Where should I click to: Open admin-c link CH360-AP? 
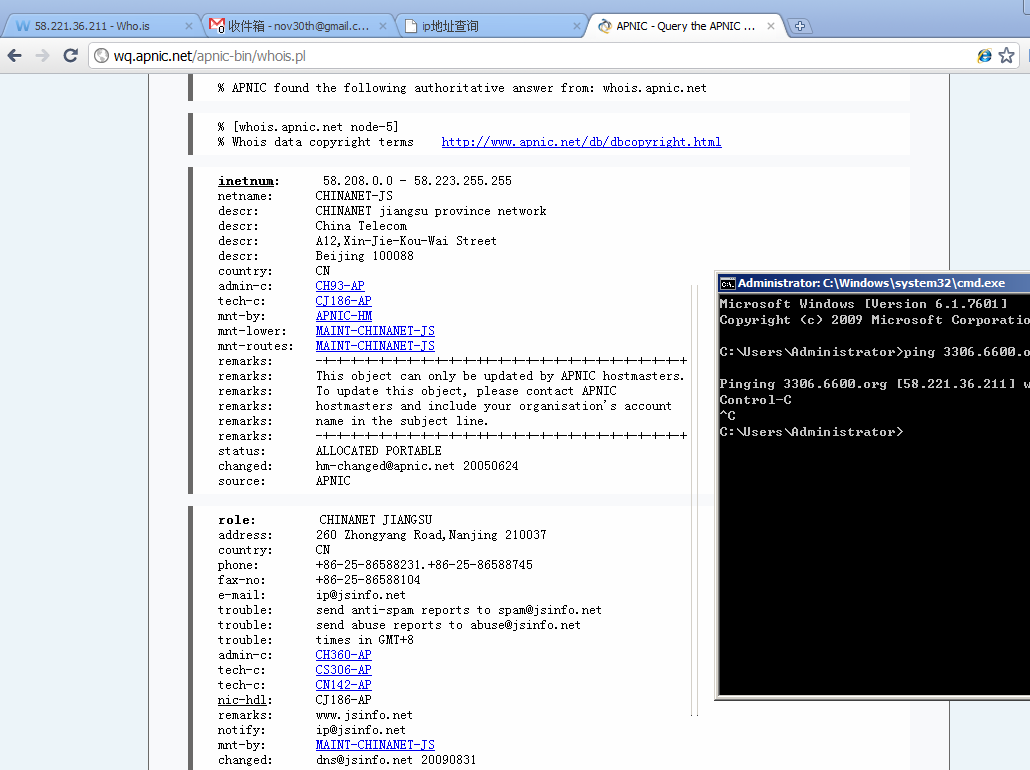[344, 655]
